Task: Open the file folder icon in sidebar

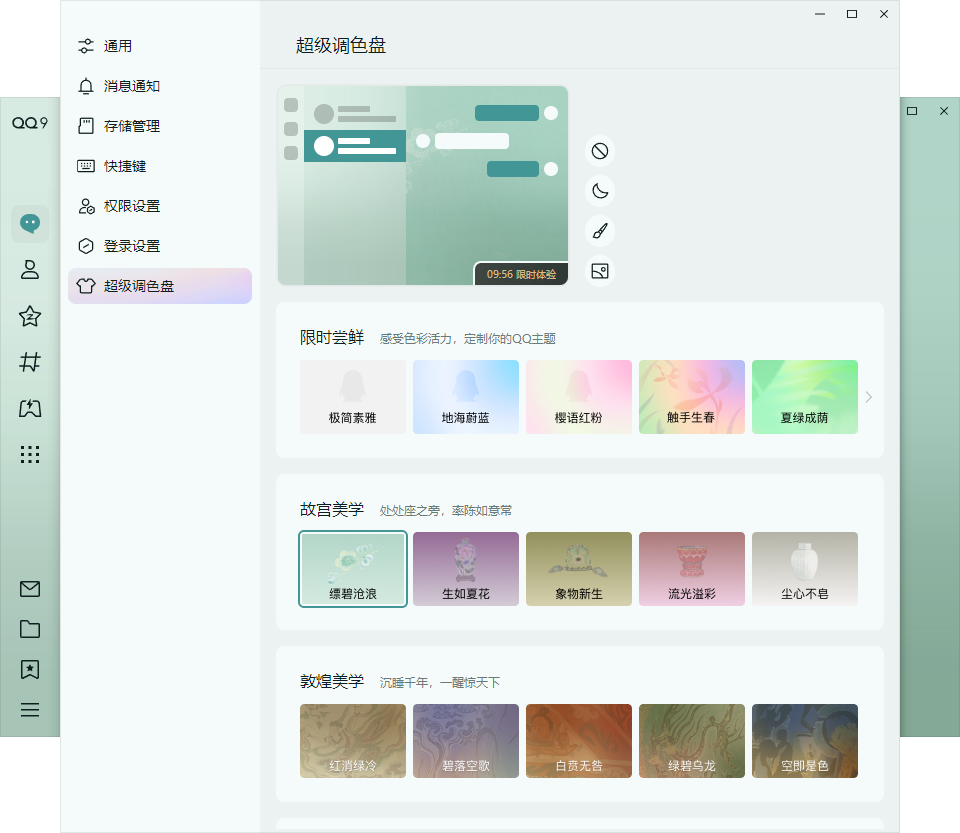Action: click(x=30, y=629)
